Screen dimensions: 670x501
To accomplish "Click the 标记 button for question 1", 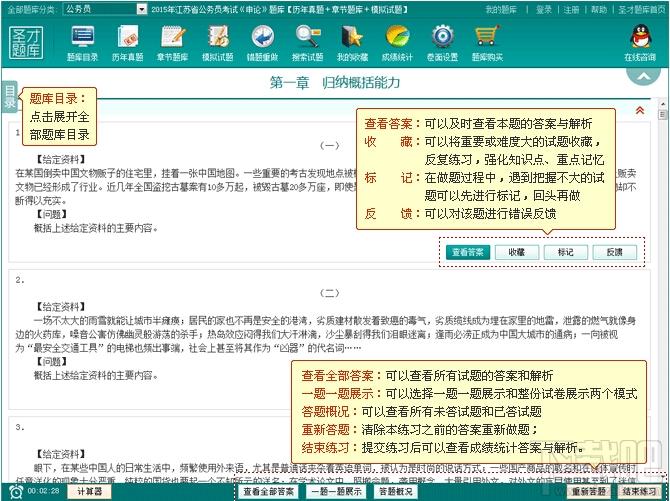I will pos(566,252).
